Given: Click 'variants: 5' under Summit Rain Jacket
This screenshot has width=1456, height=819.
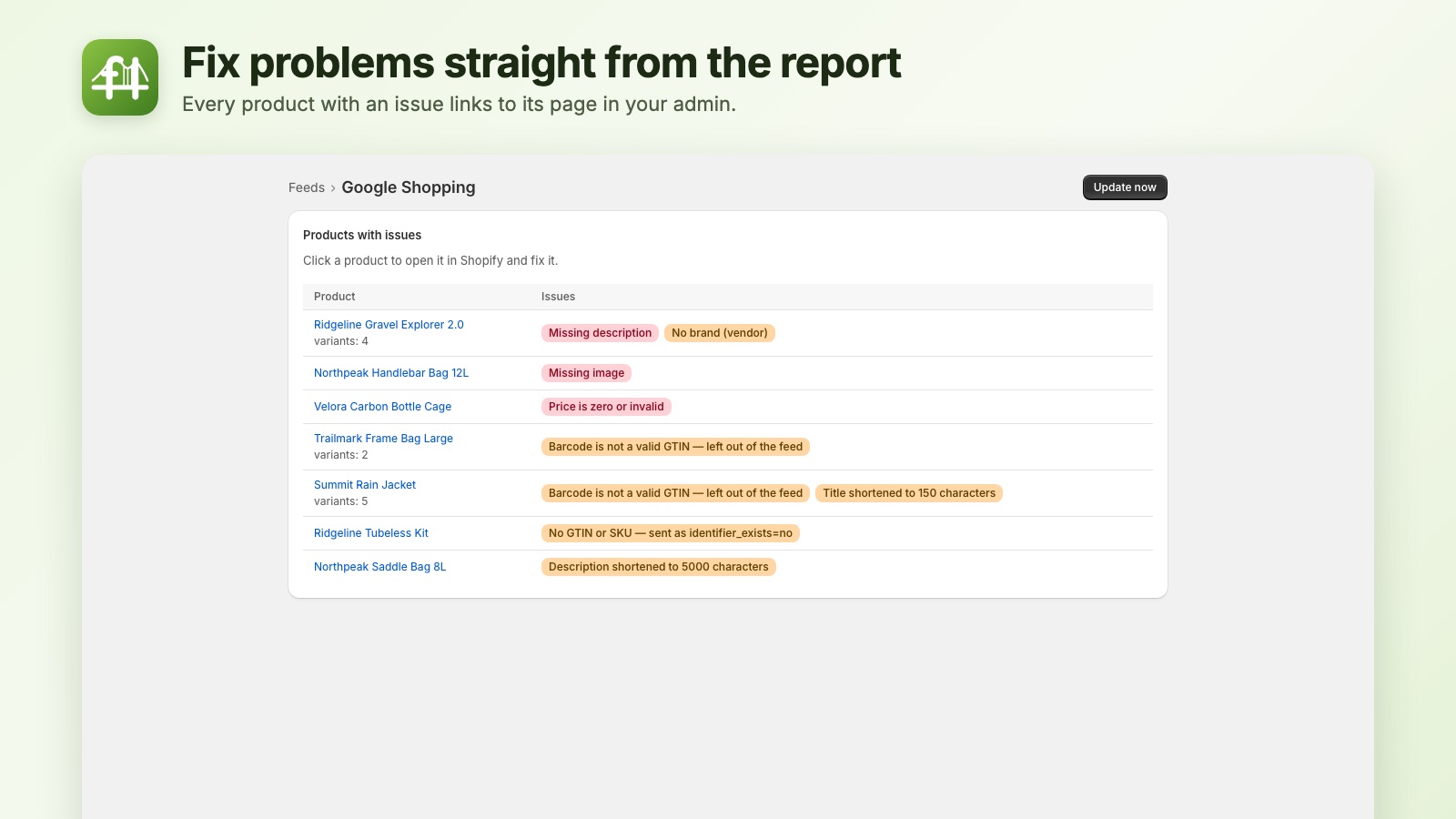Looking at the screenshot, I should click(341, 501).
